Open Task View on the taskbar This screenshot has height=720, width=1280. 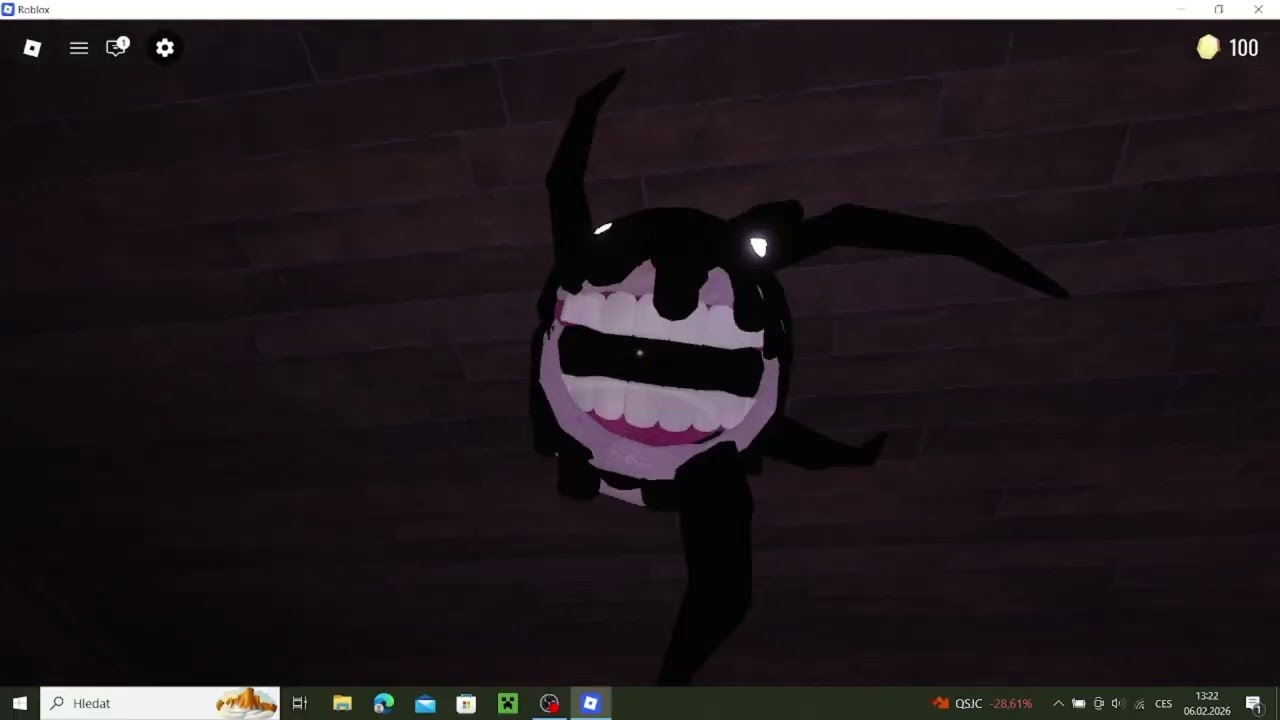[x=299, y=703]
